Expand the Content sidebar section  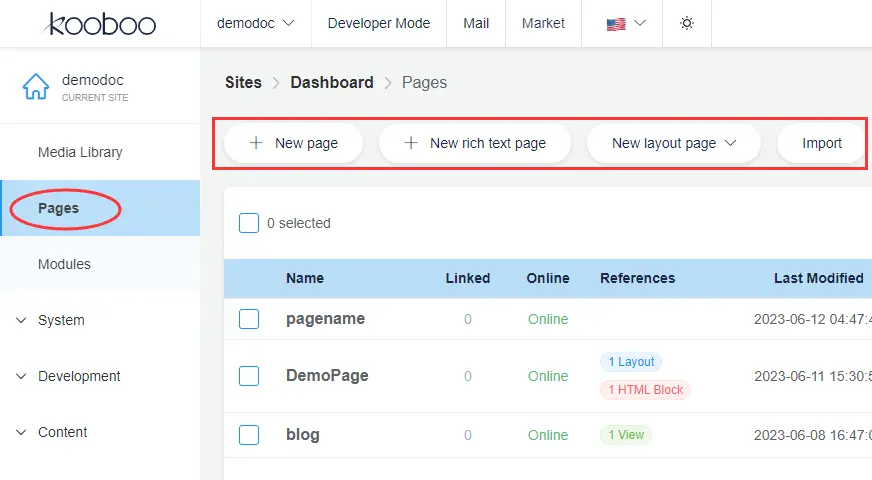(x=62, y=432)
